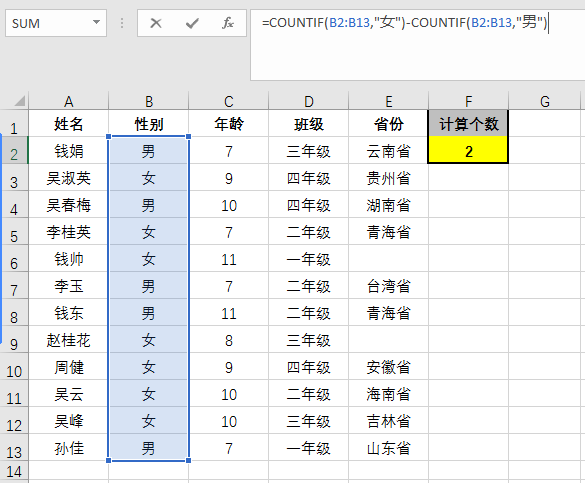The width and height of the screenshot is (585, 483).
Task: Click the 计算个数 header cell
Action: (468, 123)
